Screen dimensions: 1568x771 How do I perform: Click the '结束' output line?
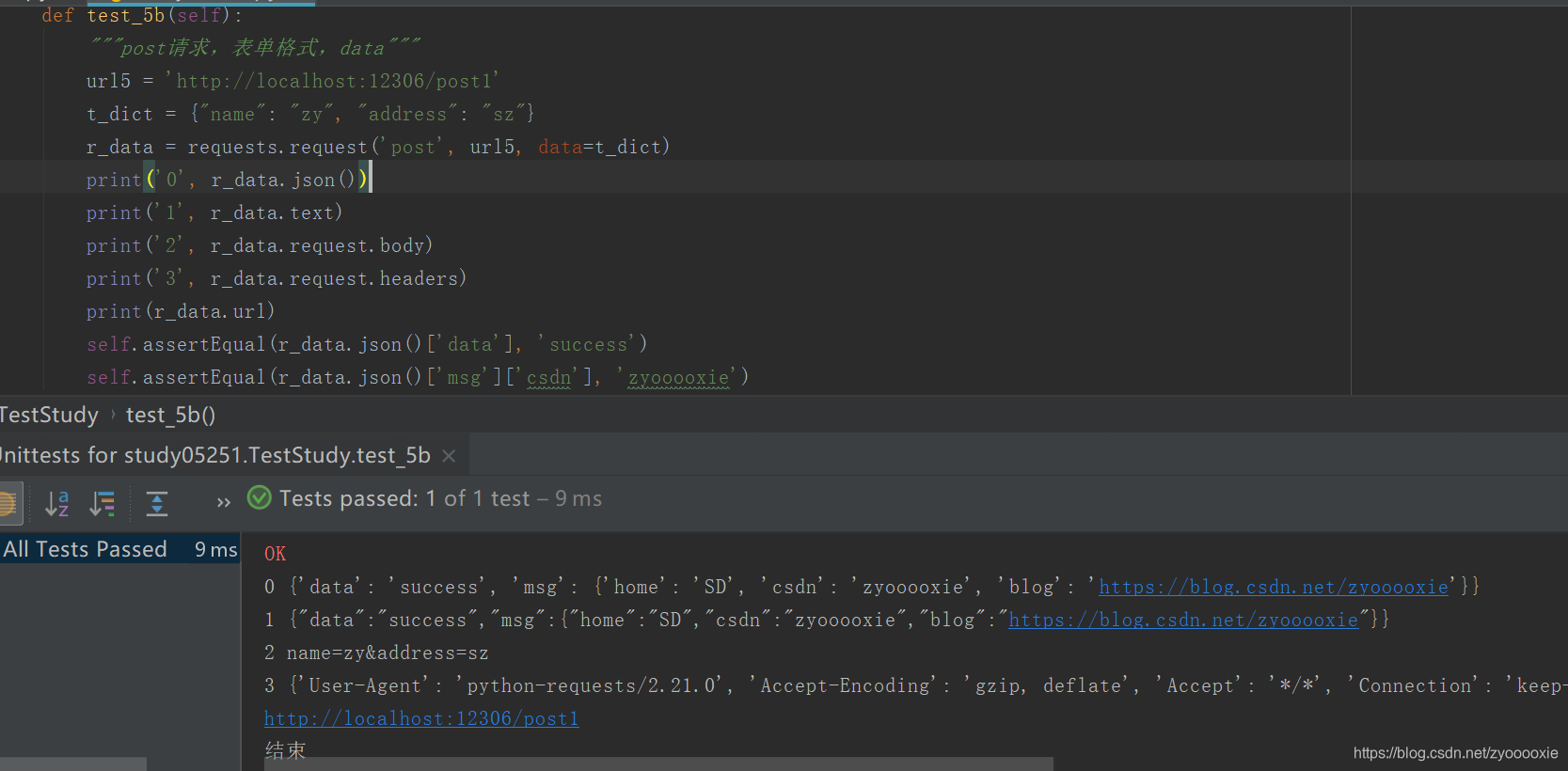click(x=285, y=750)
